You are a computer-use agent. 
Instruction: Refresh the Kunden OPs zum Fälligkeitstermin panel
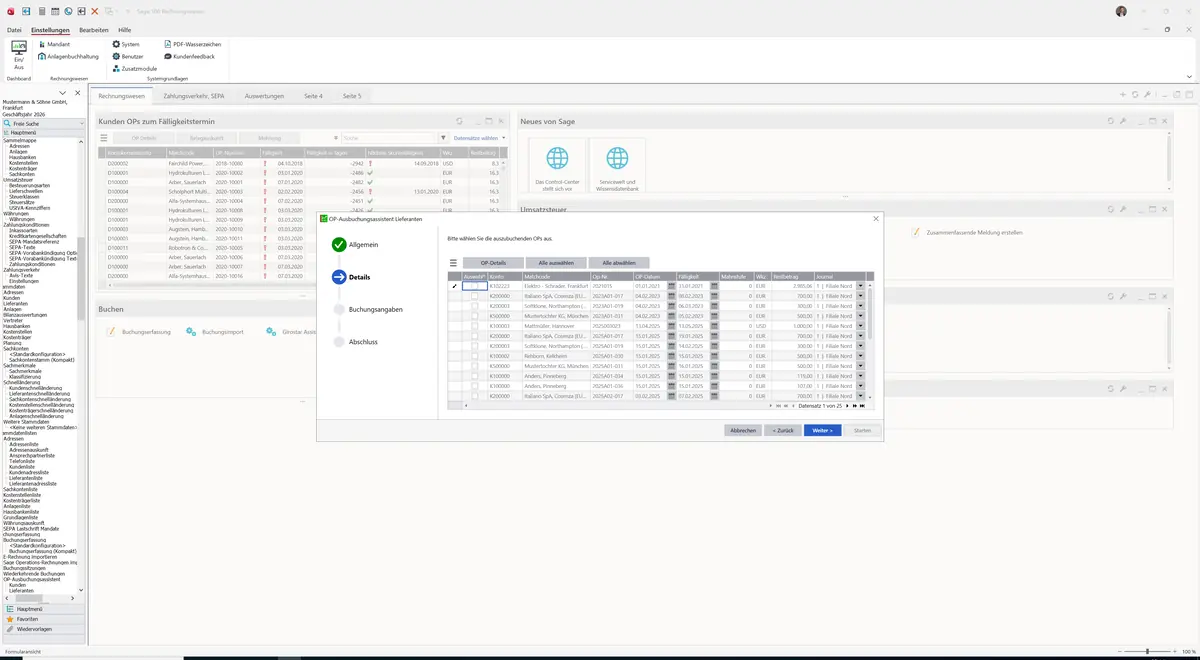459,121
